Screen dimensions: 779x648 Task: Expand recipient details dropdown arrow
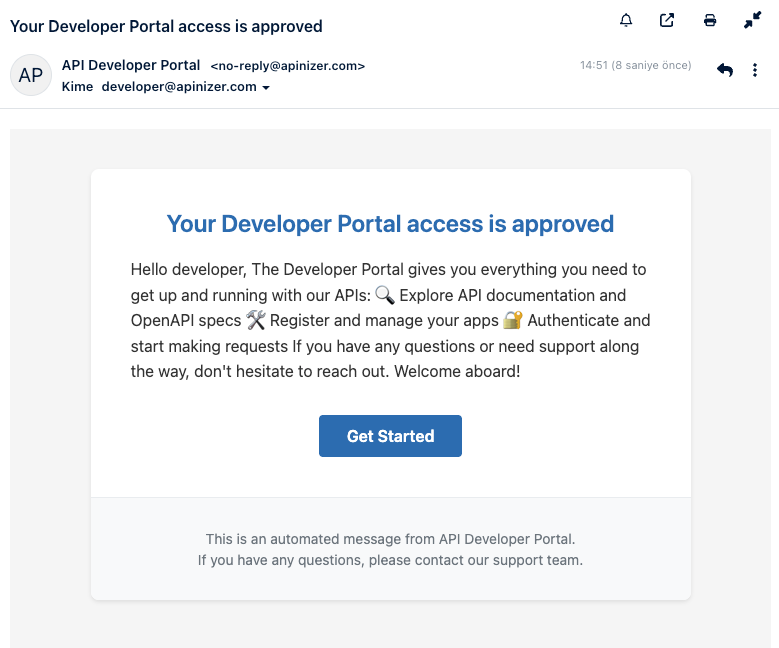pyautogui.click(x=266, y=88)
